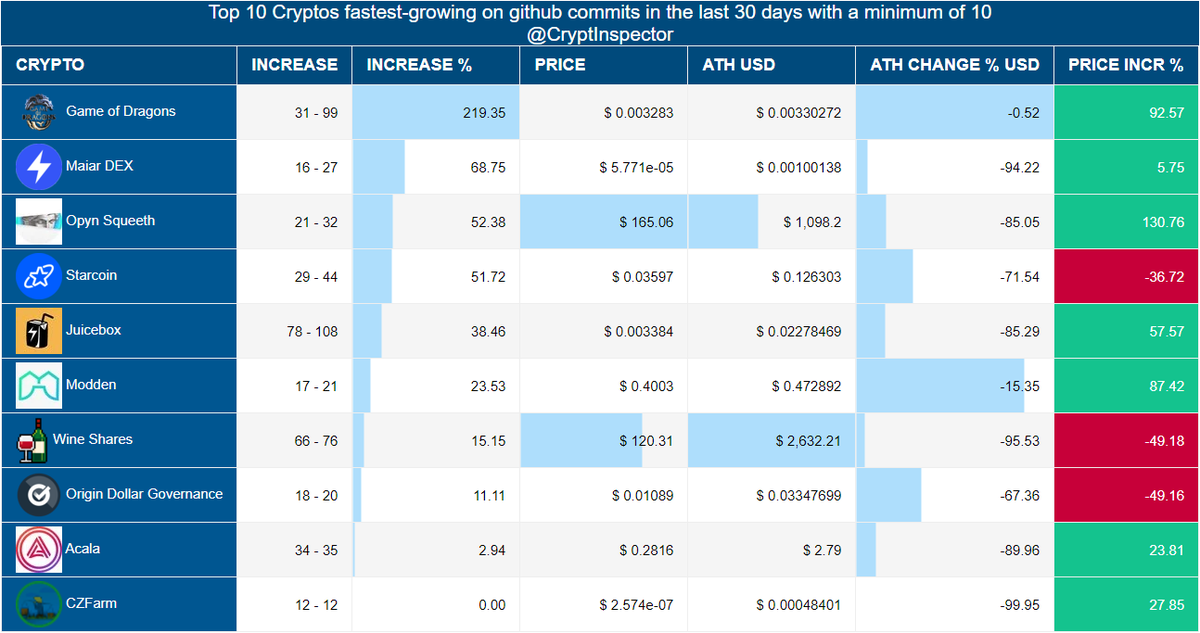Select the ATH CHANGE % USD header
The width and height of the screenshot is (1200, 633).
click(955, 65)
